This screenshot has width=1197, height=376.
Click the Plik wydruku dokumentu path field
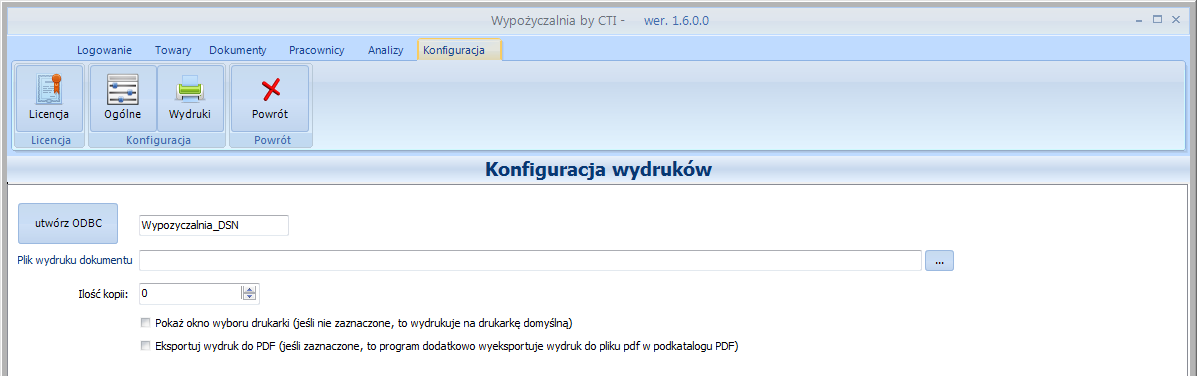pos(531,261)
